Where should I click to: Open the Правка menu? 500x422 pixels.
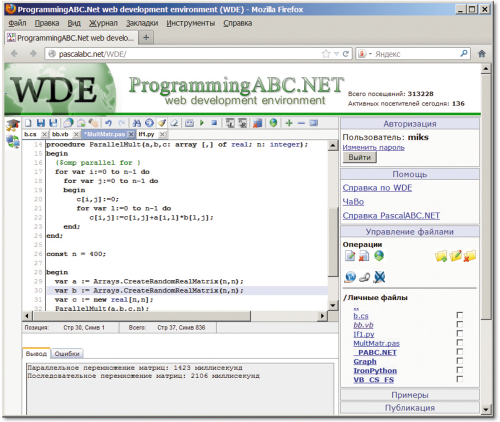[x=47, y=23]
